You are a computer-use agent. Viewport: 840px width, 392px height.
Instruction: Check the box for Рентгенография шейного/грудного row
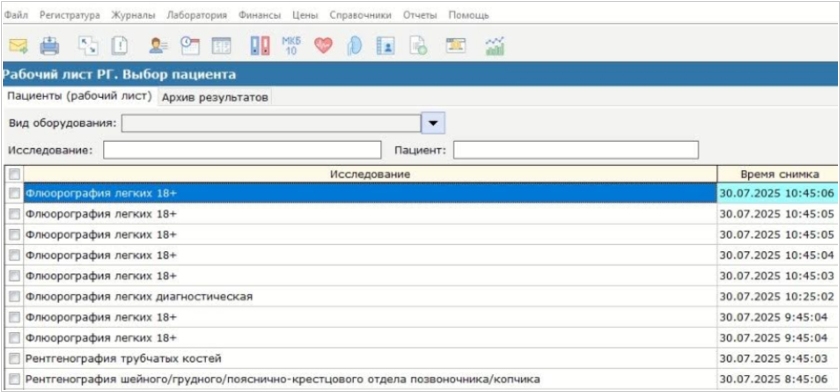click(x=14, y=379)
